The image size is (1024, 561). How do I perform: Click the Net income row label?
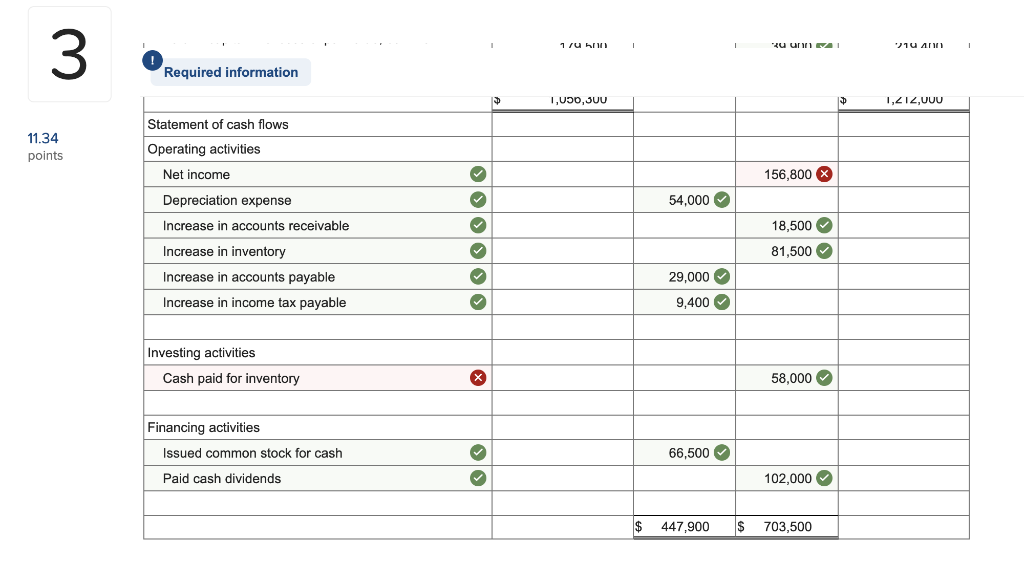coord(196,174)
